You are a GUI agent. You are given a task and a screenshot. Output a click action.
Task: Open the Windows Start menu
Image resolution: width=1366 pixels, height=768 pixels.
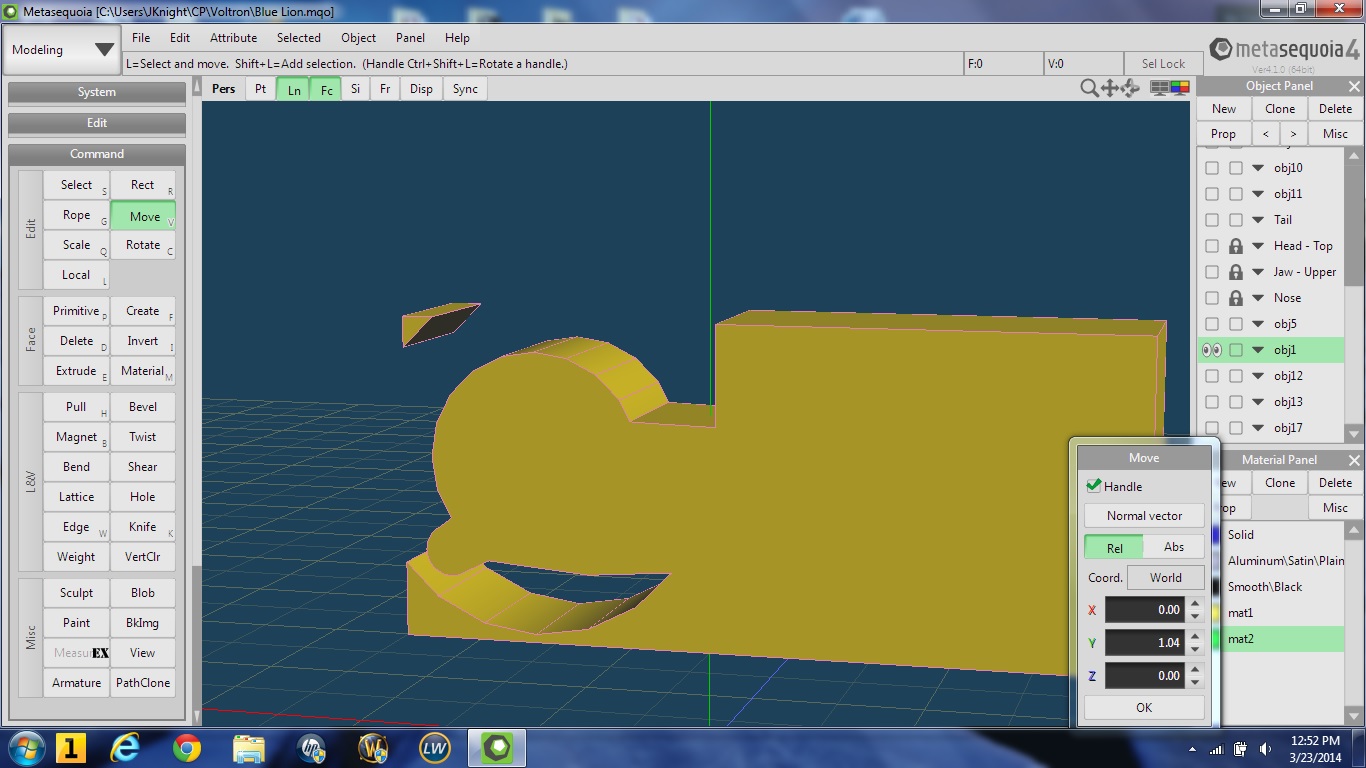click(x=27, y=747)
